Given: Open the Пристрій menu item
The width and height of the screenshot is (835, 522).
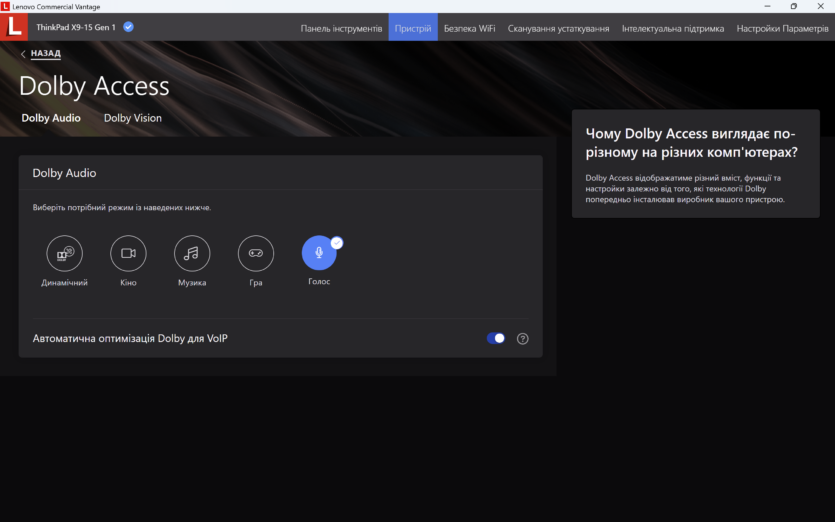Looking at the screenshot, I should [x=413, y=28].
